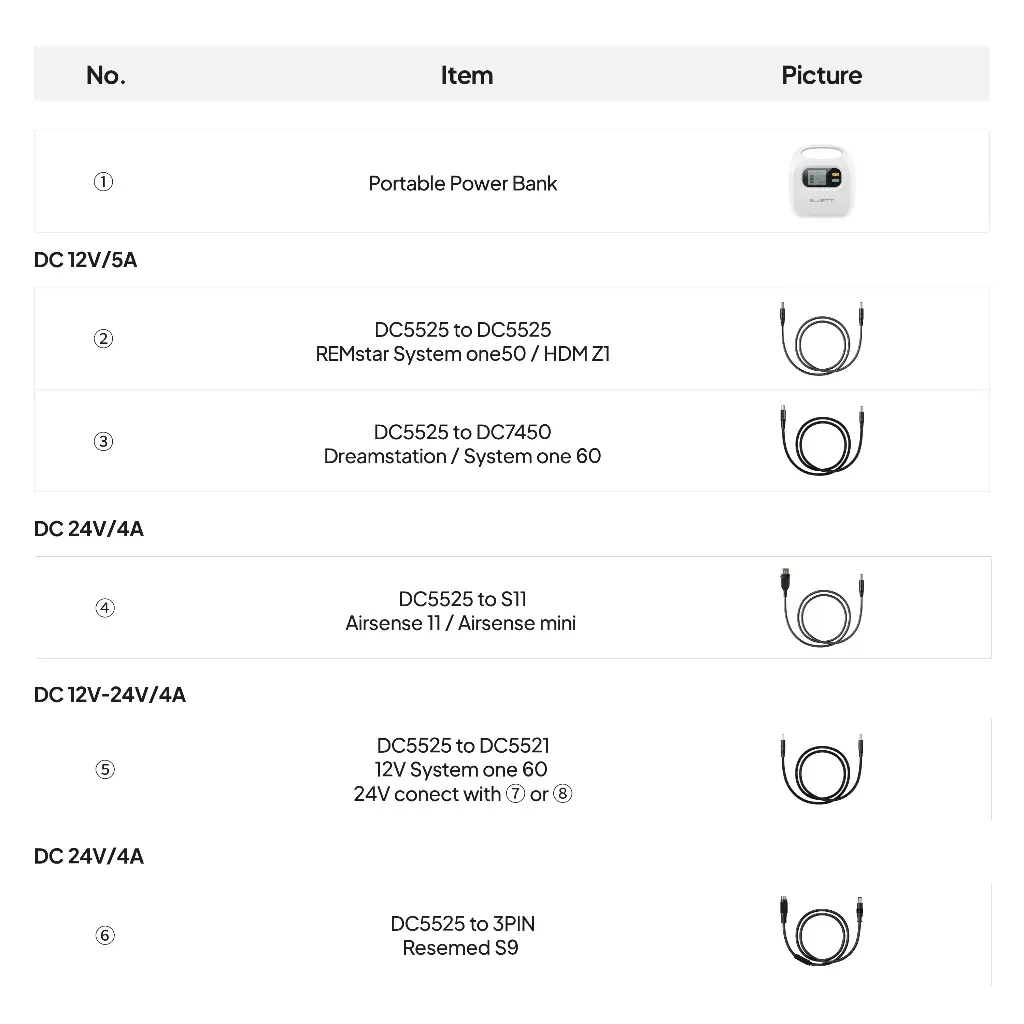Viewport: 1024px width, 1024px height.
Task: Click the "Item" column header
Action: coord(466,75)
